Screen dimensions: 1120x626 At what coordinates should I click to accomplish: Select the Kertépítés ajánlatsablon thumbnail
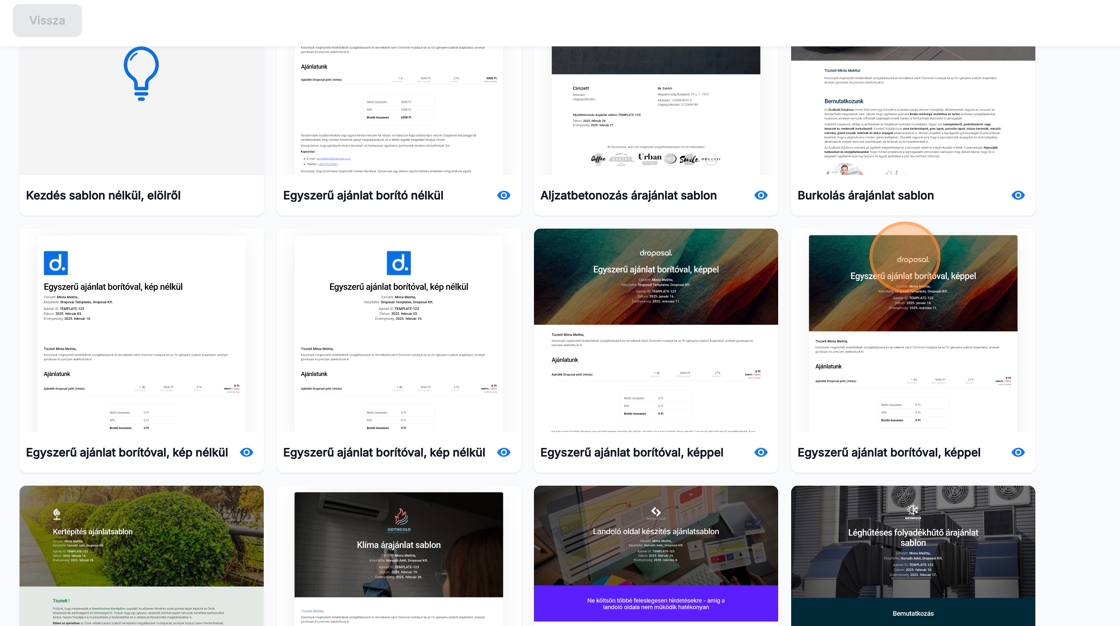(x=141, y=555)
